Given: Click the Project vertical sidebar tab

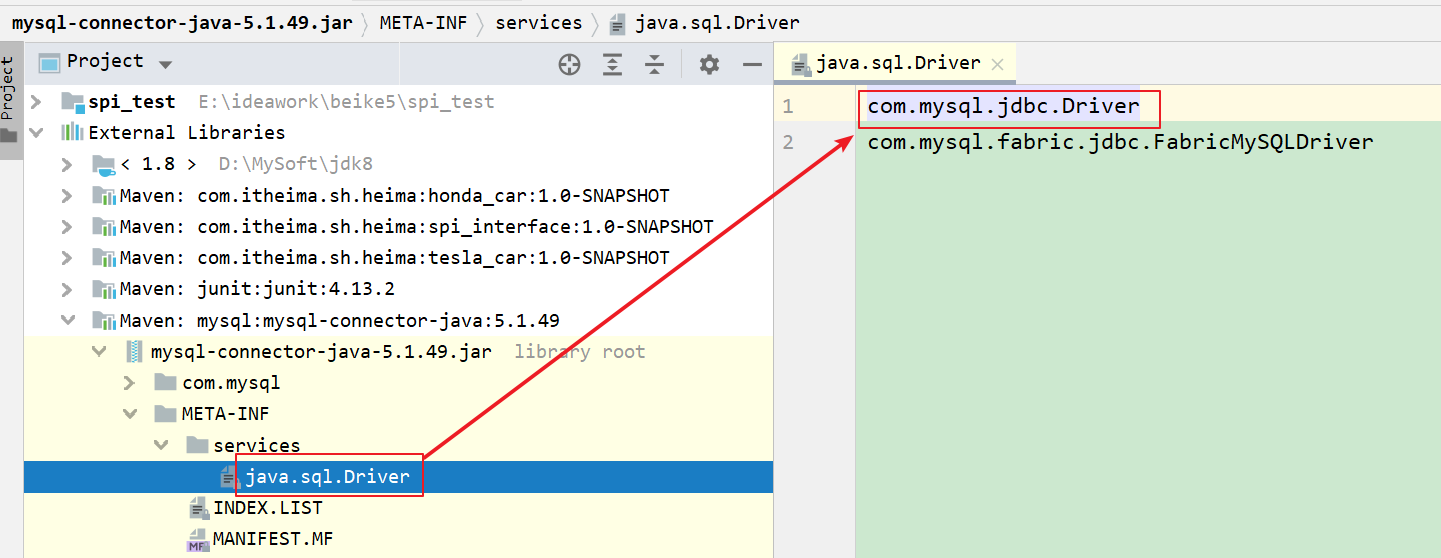Looking at the screenshot, I should 8,90.
